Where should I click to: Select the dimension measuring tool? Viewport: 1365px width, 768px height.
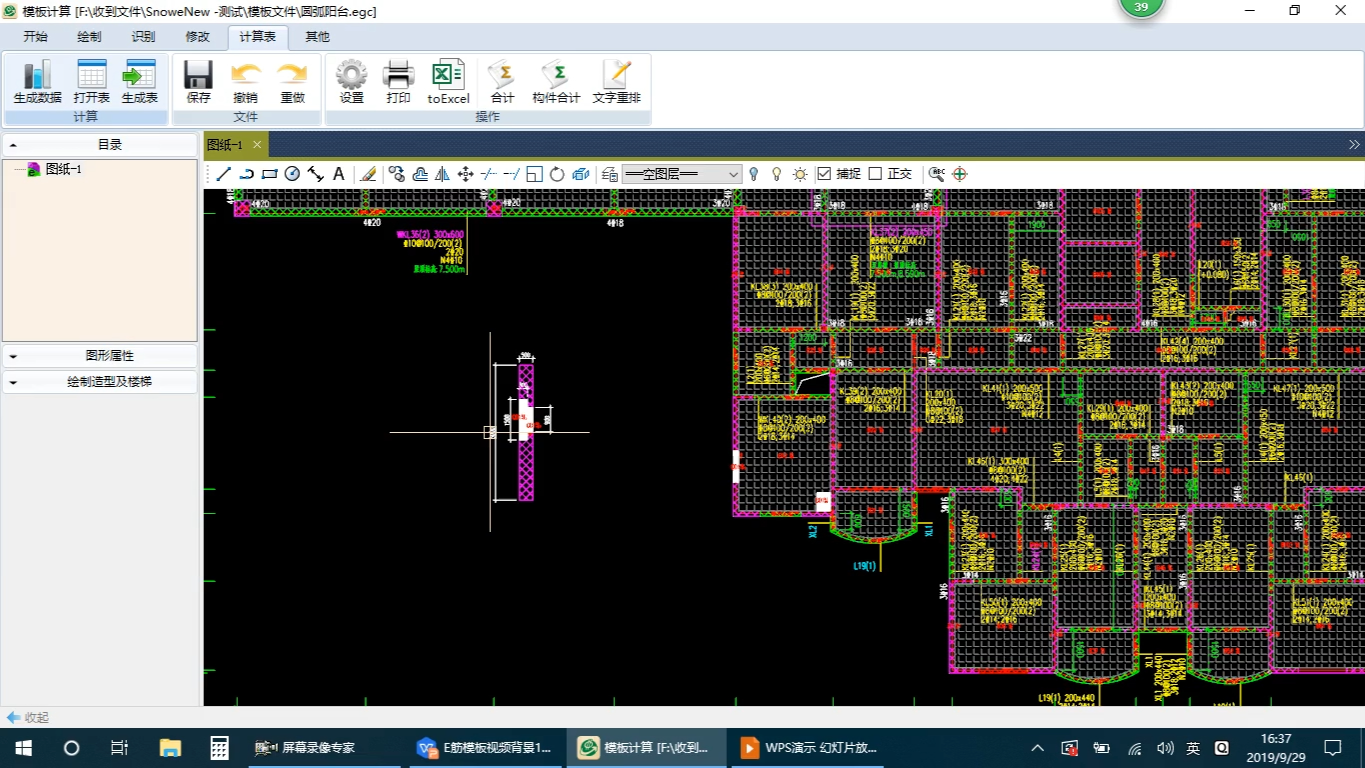pyautogui.click(x=316, y=174)
